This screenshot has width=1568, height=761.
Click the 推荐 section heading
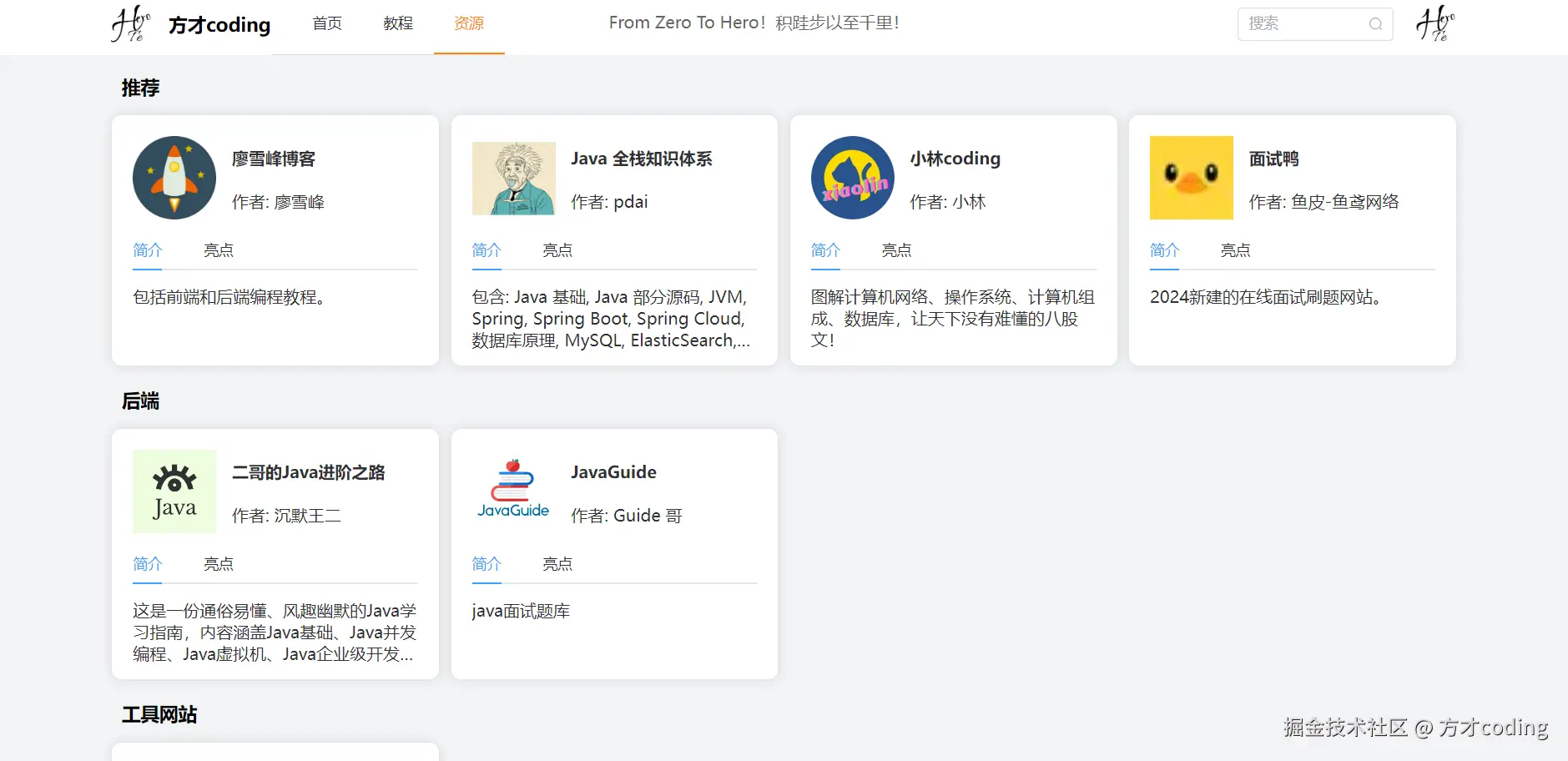click(140, 88)
